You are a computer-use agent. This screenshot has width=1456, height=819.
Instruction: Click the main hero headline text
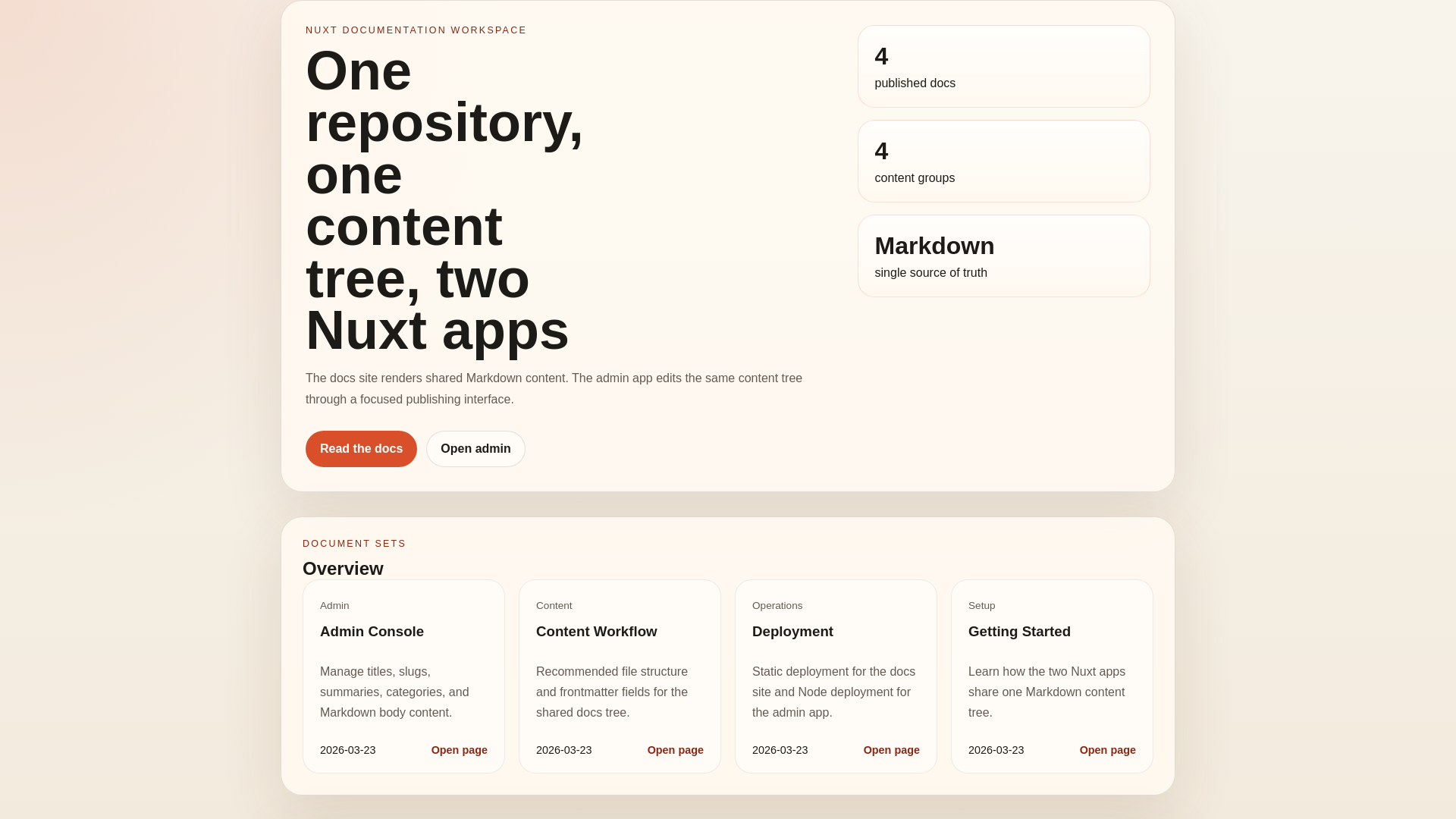pyautogui.click(x=444, y=200)
